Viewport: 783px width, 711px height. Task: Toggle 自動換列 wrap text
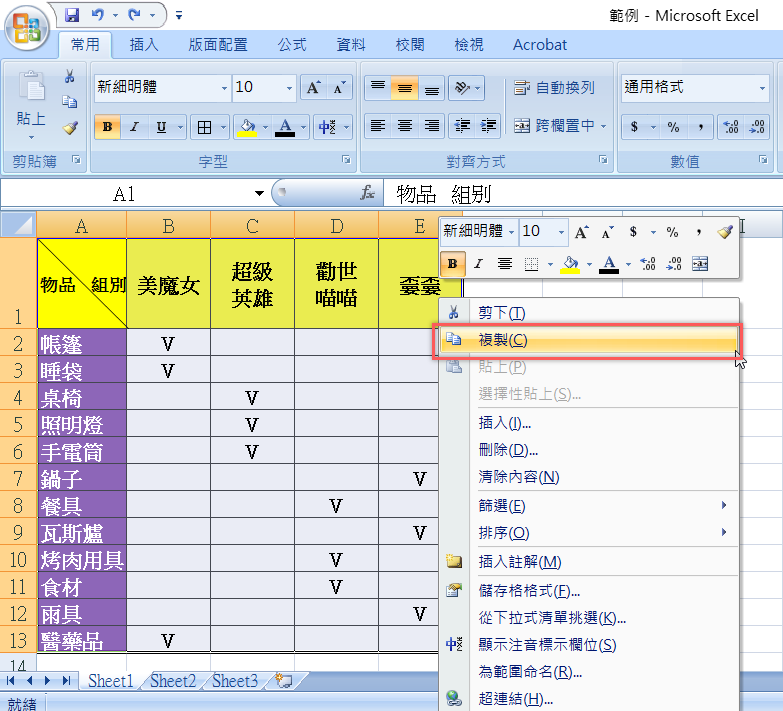[x=554, y=88]
